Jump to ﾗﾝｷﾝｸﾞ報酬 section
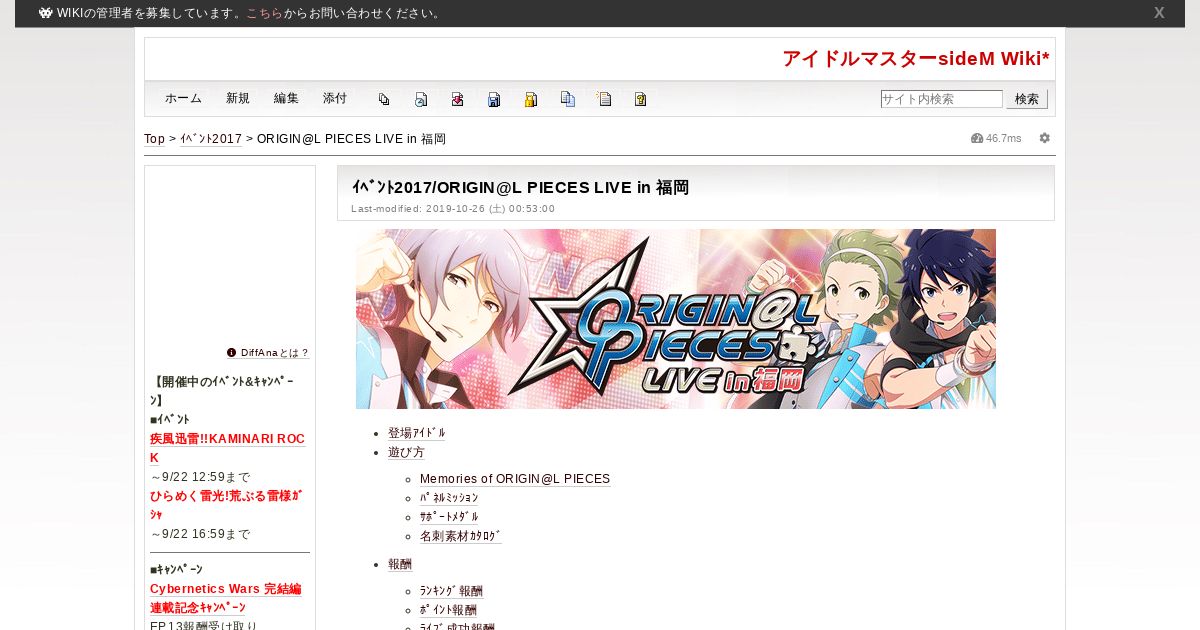 coord(451,591)
